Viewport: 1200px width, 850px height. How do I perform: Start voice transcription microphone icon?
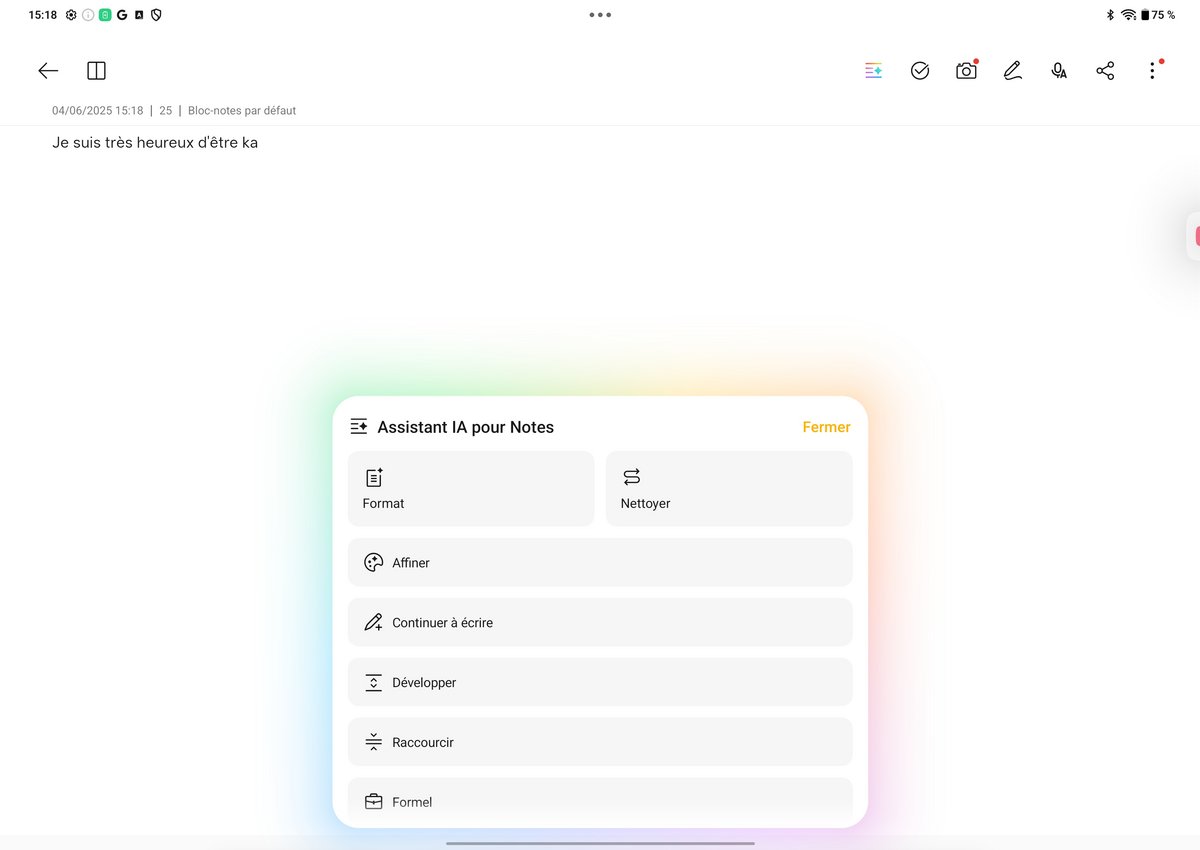pyautogui.click(x=1059, y=71)
